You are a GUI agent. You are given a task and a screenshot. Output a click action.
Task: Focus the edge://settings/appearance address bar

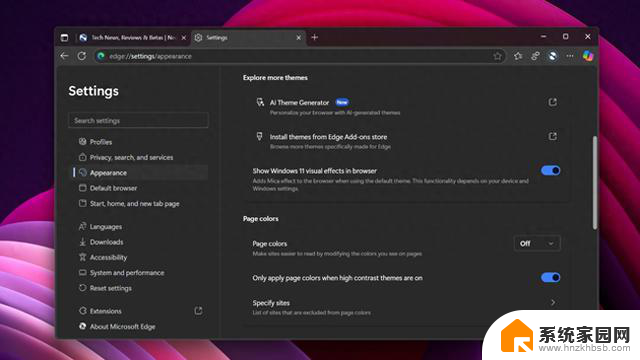[300, 56]
